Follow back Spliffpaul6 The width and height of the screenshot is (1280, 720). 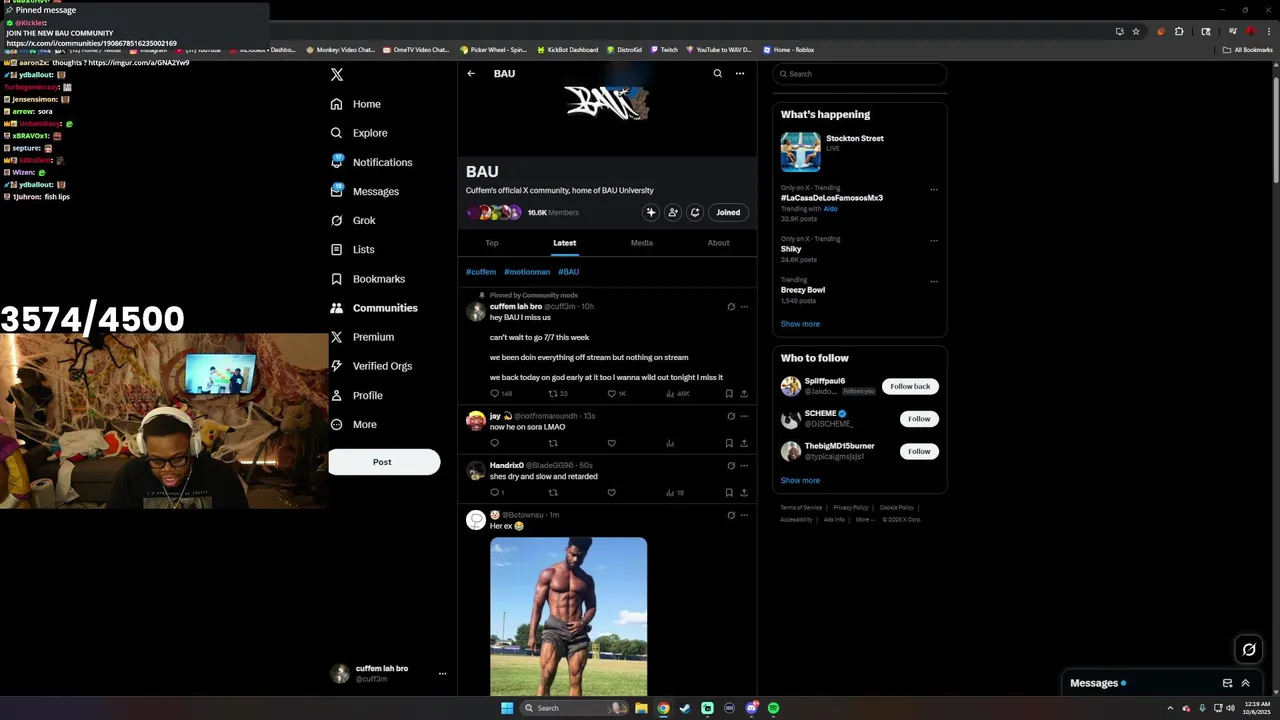tap(910, 386)
